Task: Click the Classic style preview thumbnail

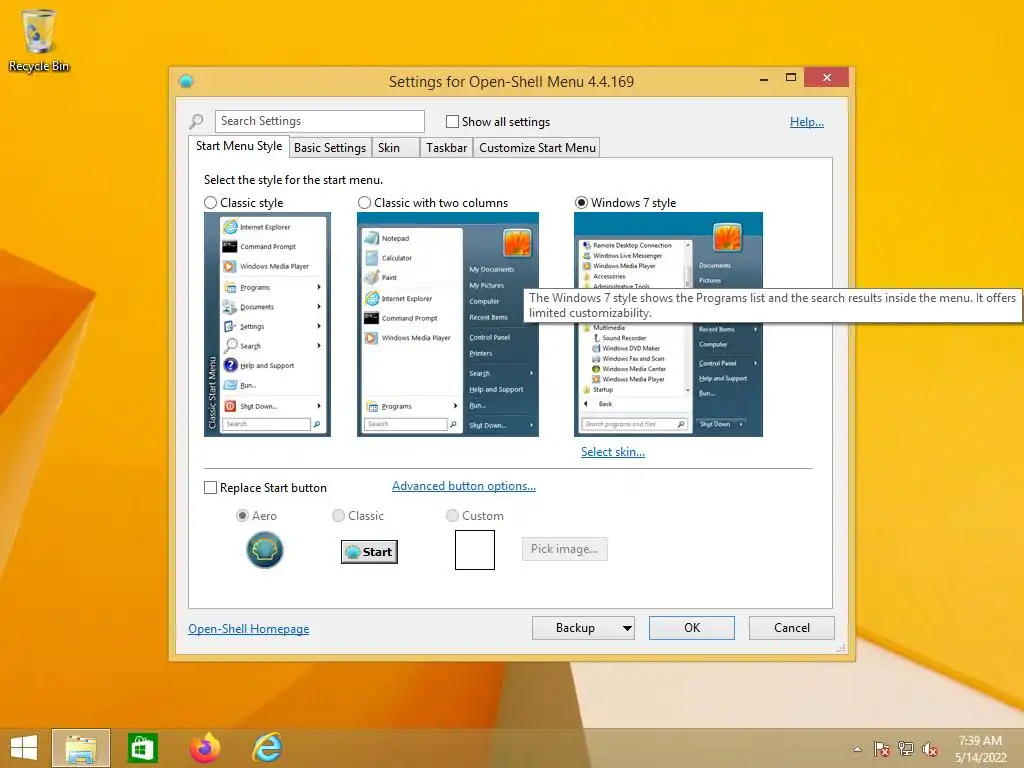Action: [x=267, y=325]
